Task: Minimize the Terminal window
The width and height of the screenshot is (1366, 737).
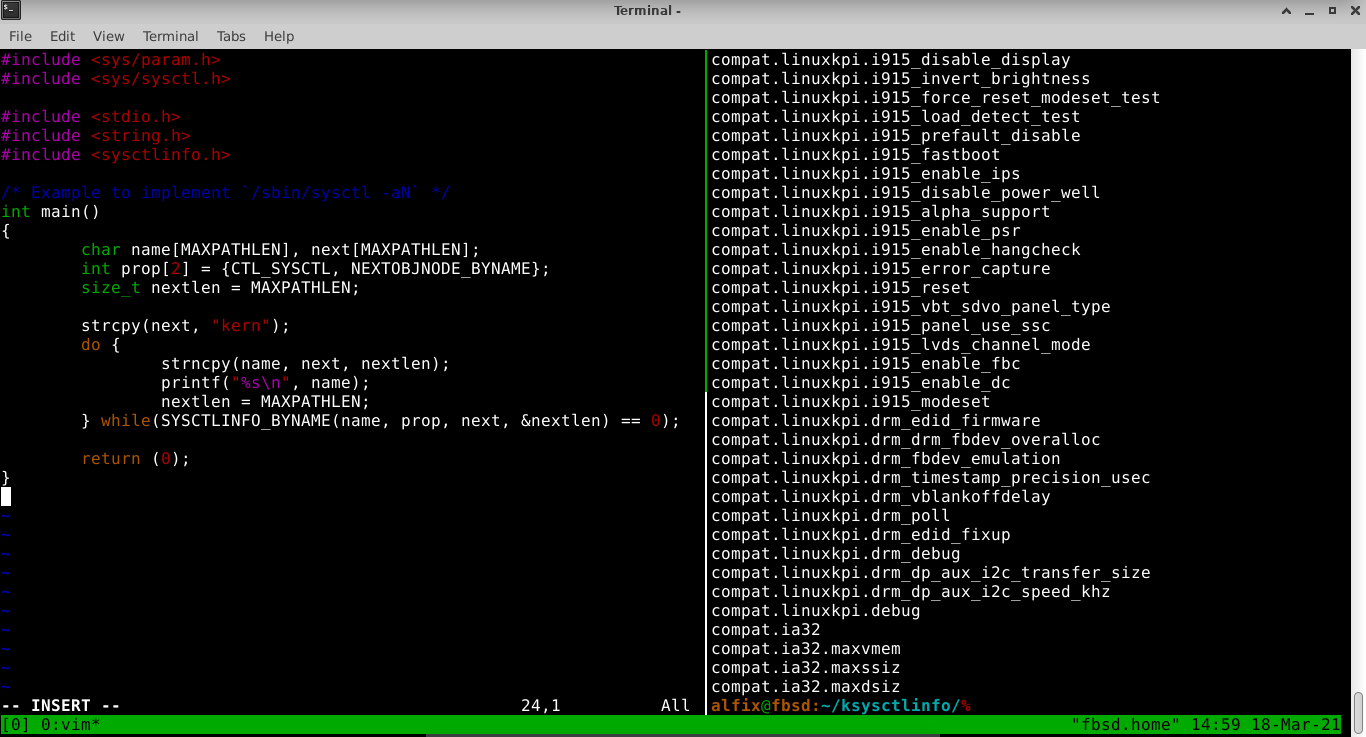Action: tap(1308, 11)
